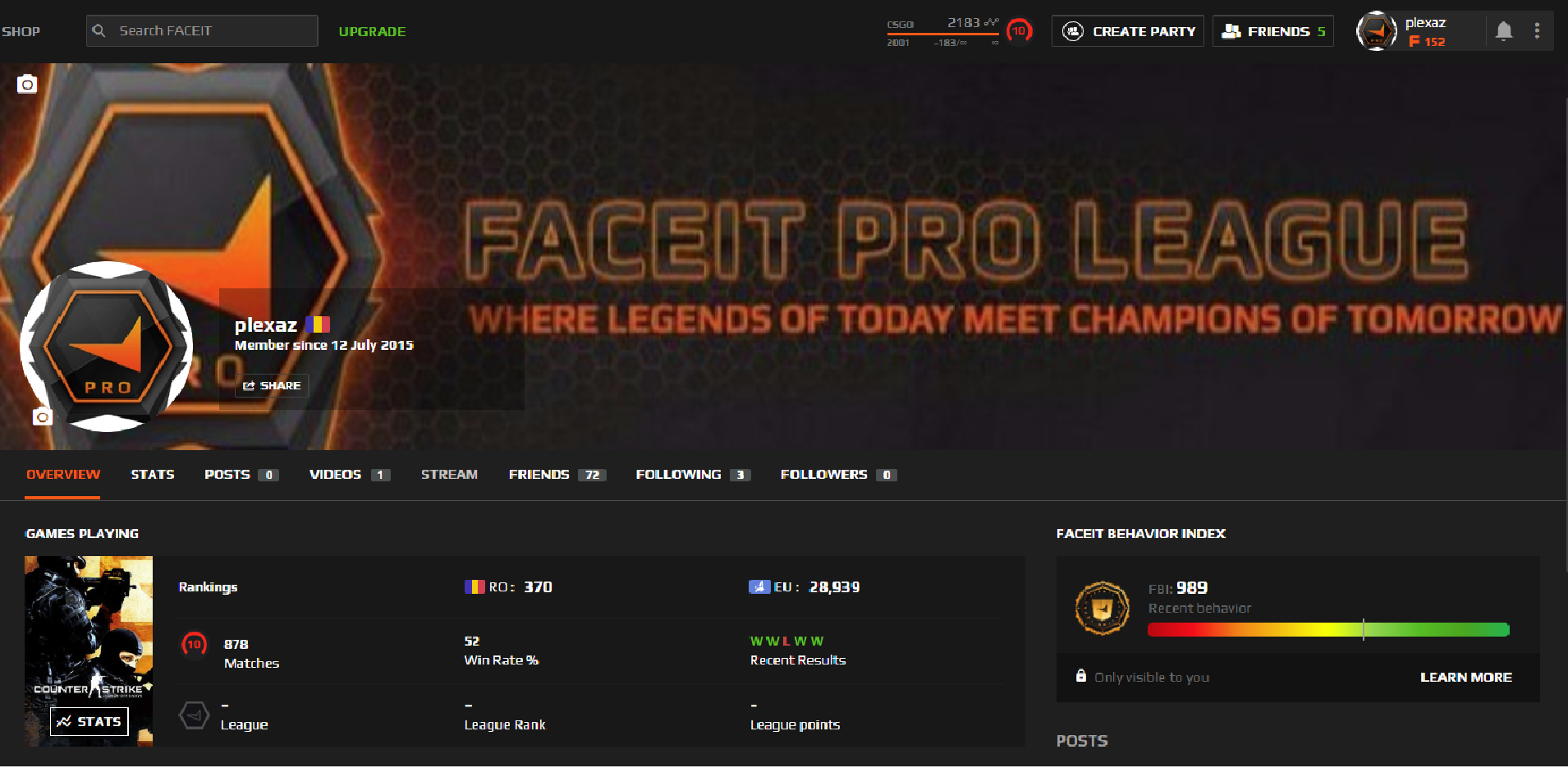Click the LEARN MORE link
The image size is (1568, 768).
pyautogui.click(x=1465, y=677)
